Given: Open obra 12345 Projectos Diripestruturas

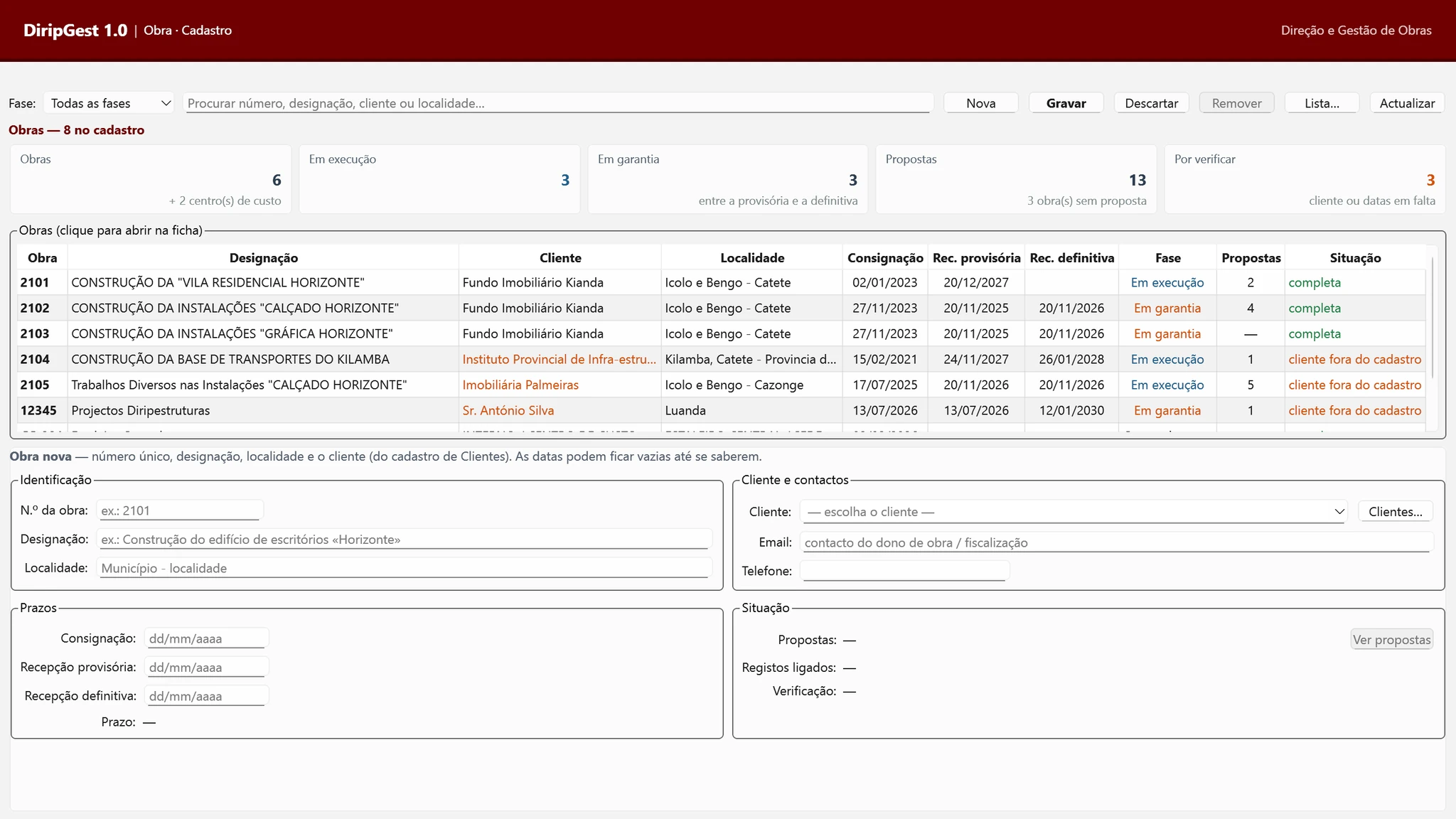Looking at the screenshot, I should click(721, 410).
